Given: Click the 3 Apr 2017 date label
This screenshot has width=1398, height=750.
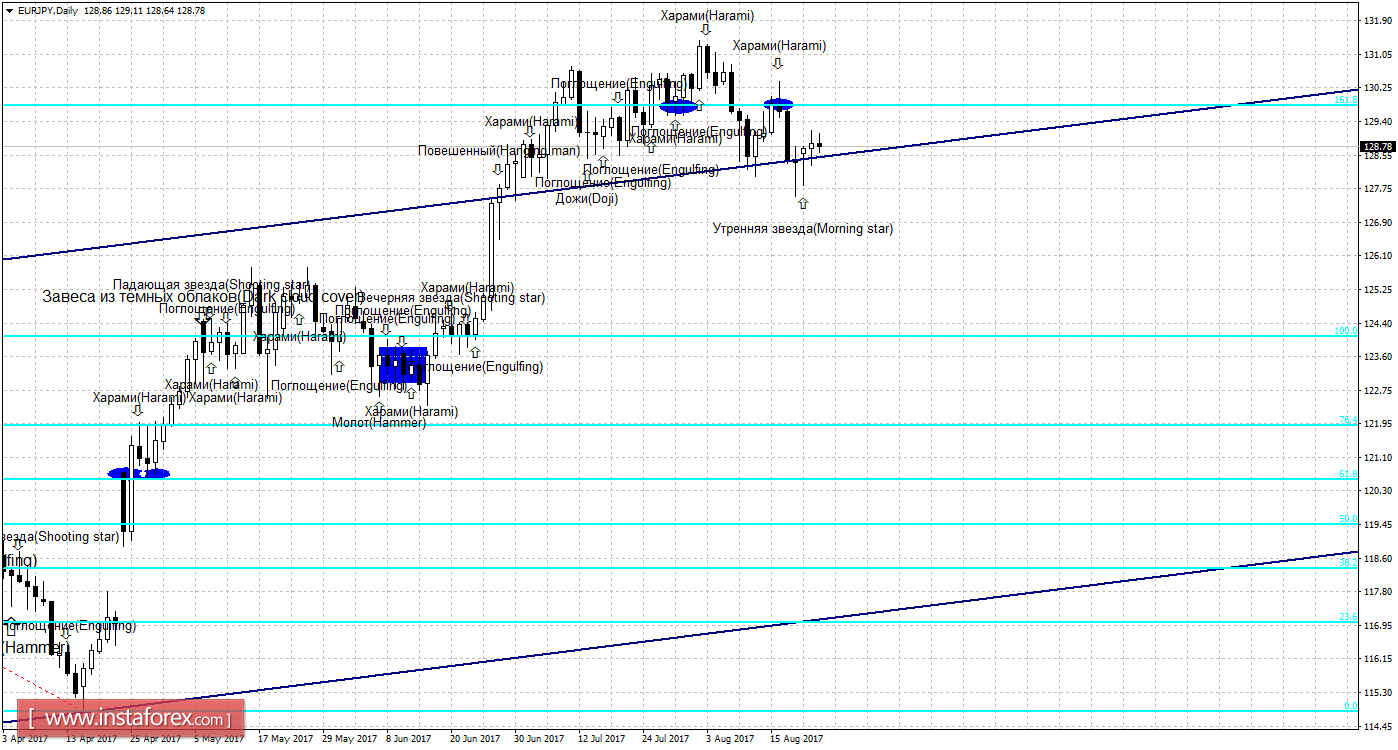Looking at the screenshot, I should [25, 739].
